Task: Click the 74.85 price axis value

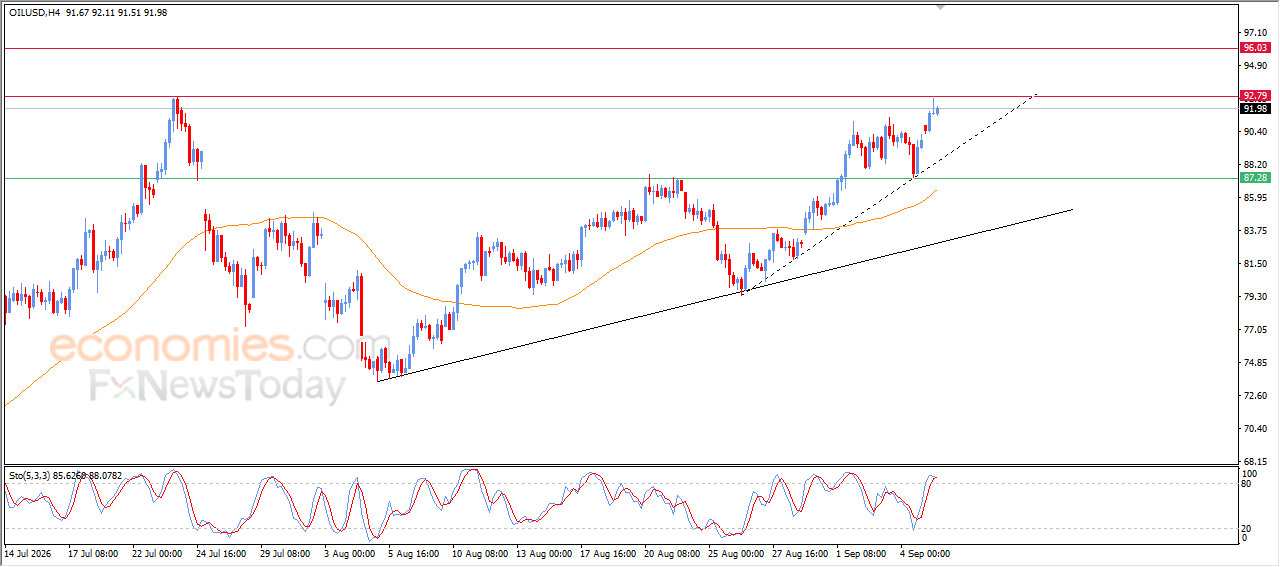Action: tap(1255, 363)
